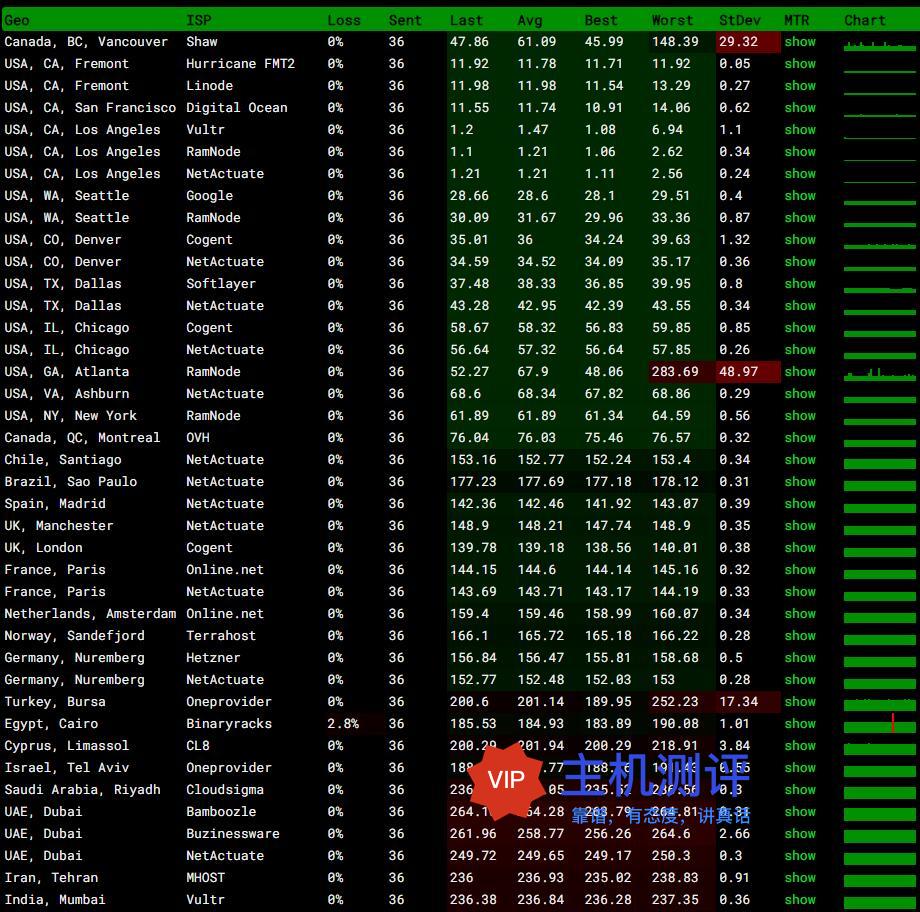Click show for India Mumbai Vultr
This screenshot has height=912, width=920.
(x=800, y=900)
